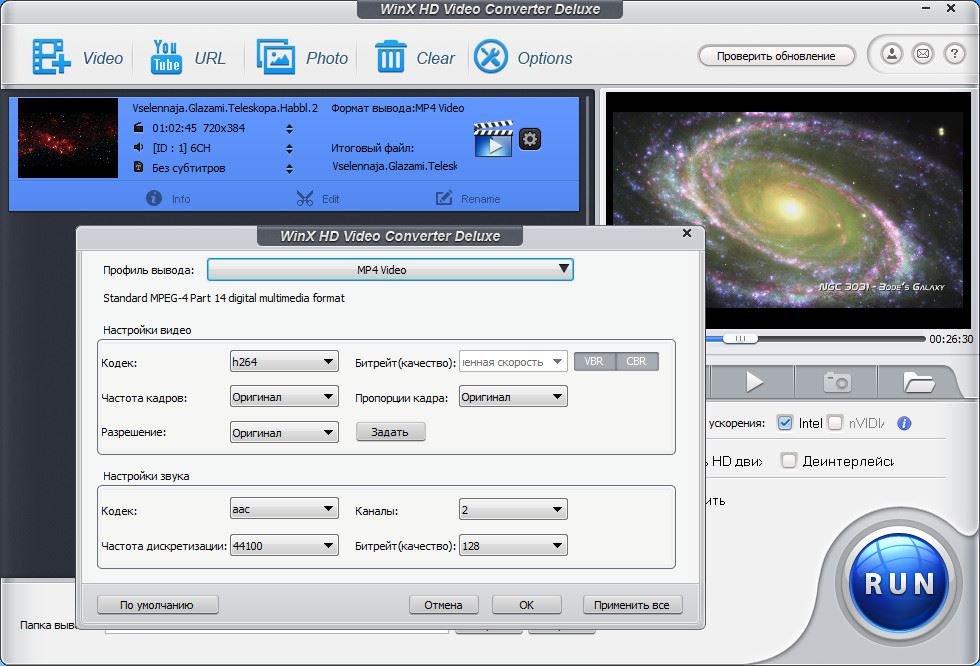This screenshot has width=980, height=666.
Task: Click the Video toolbar label
Action: tap(102, 58)
